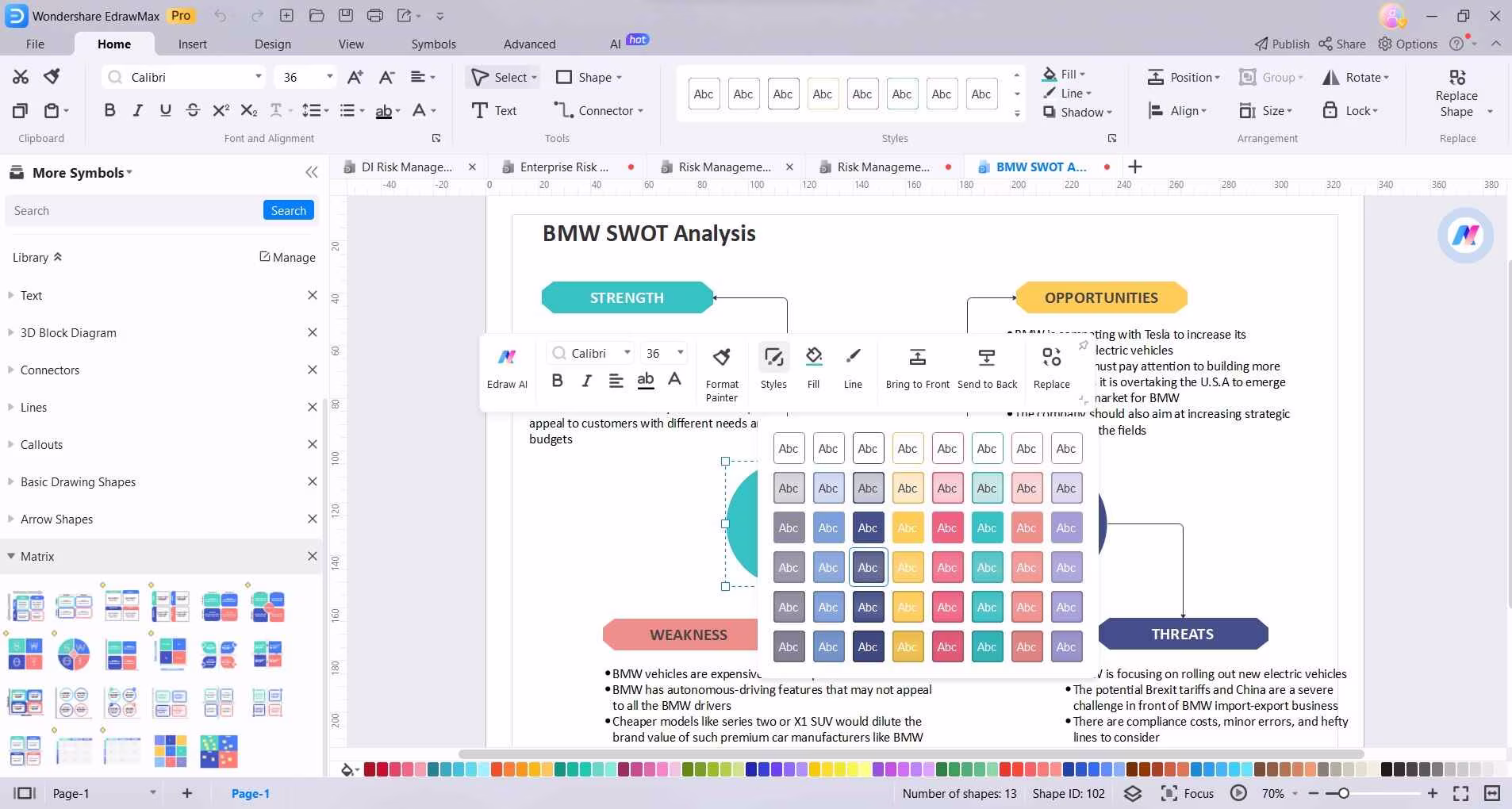1512x809 pixels.
Task: Click the teal filled style swatch in the third style row
Action: [987, 527]
